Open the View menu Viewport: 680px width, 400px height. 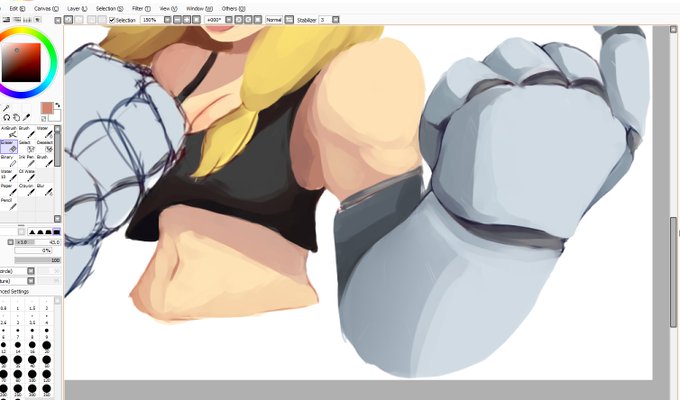click(x=168, y=8)
